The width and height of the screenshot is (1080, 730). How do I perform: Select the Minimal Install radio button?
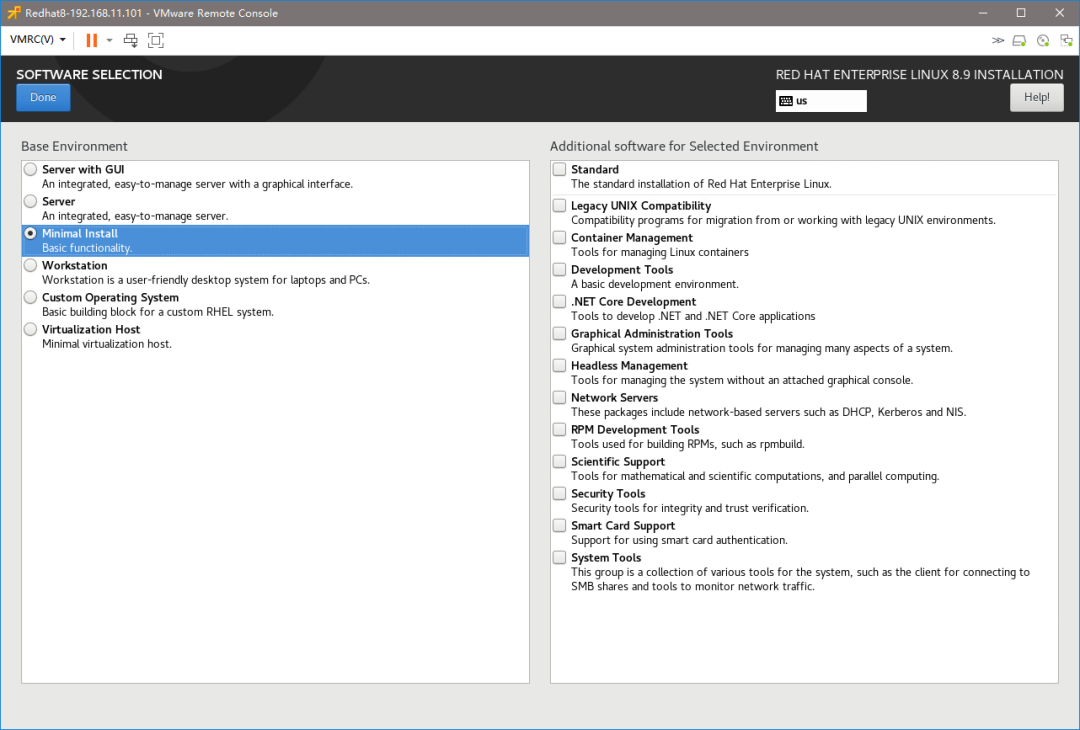click(30, 233)
